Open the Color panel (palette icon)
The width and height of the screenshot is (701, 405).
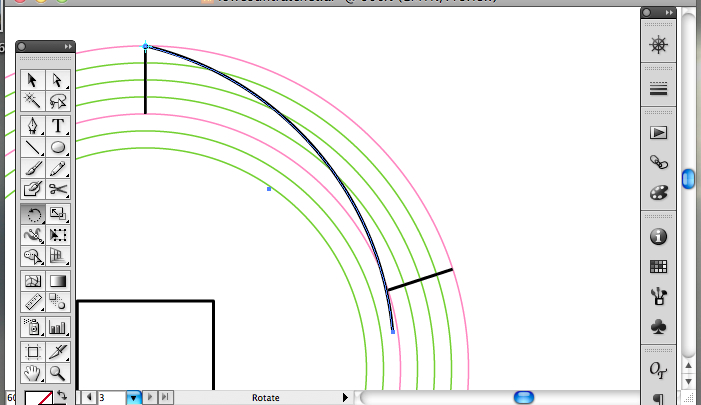[659, 193]
